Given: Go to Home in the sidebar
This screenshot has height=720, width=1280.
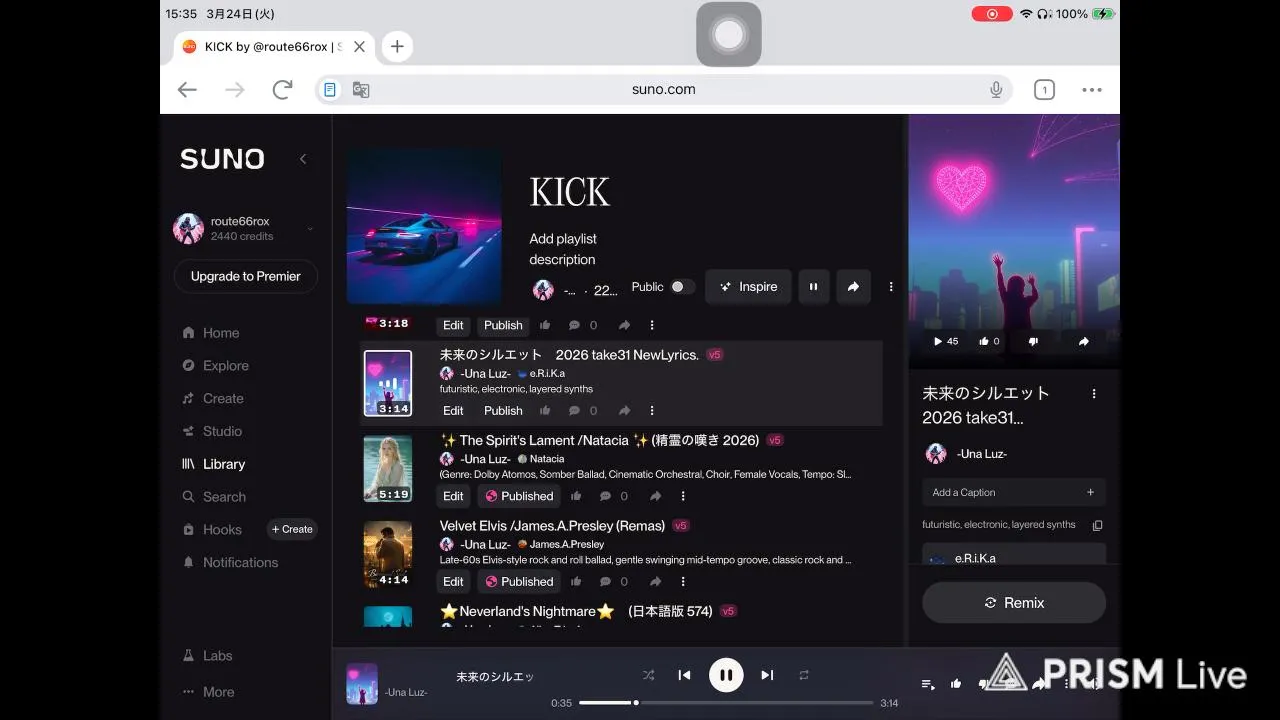Looking at the screenshot, I should [x=211, y=333].
